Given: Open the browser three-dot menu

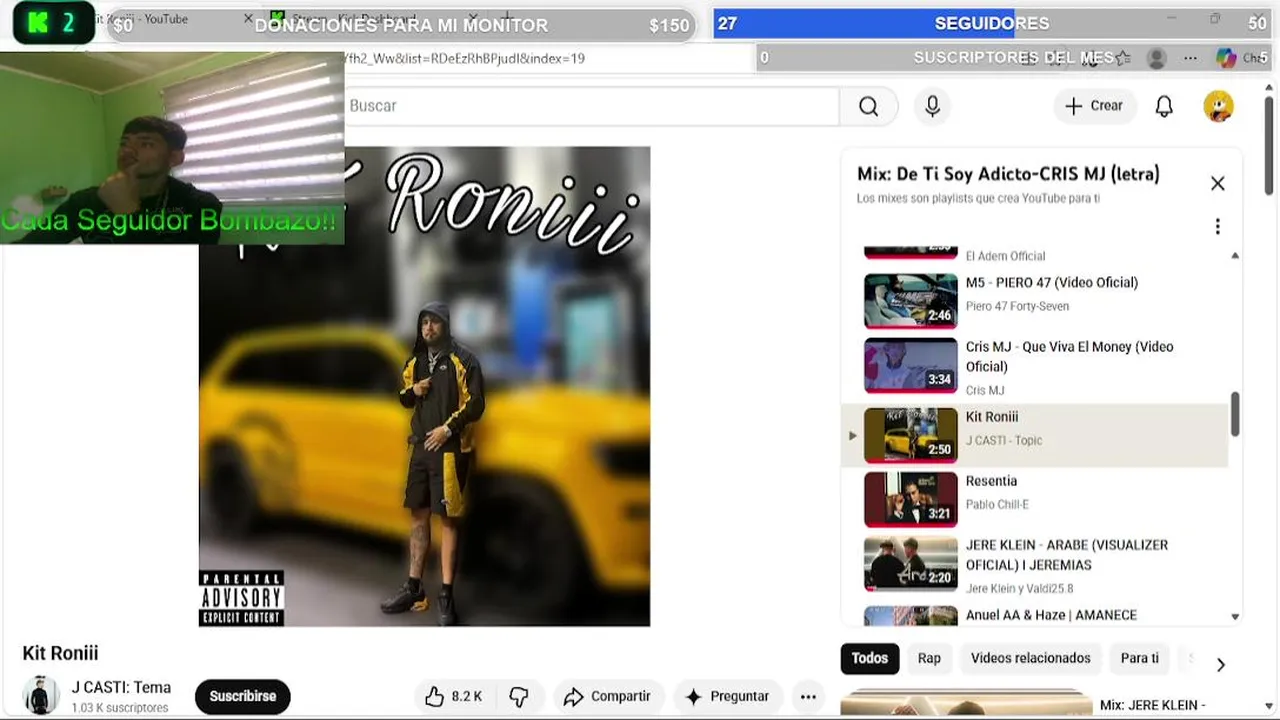Looking at the screenshot, I should pos(1190,58).
